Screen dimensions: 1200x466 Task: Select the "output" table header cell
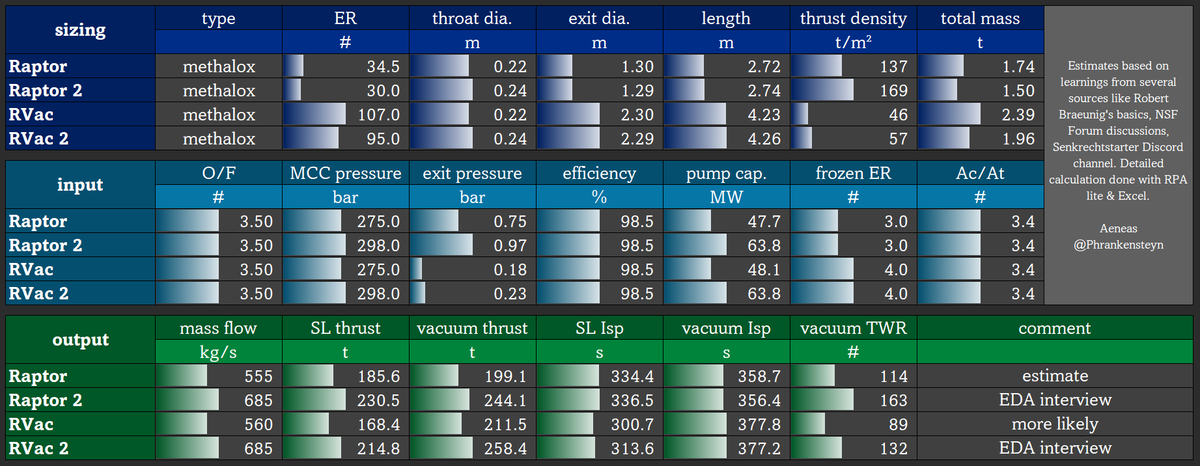78,340
